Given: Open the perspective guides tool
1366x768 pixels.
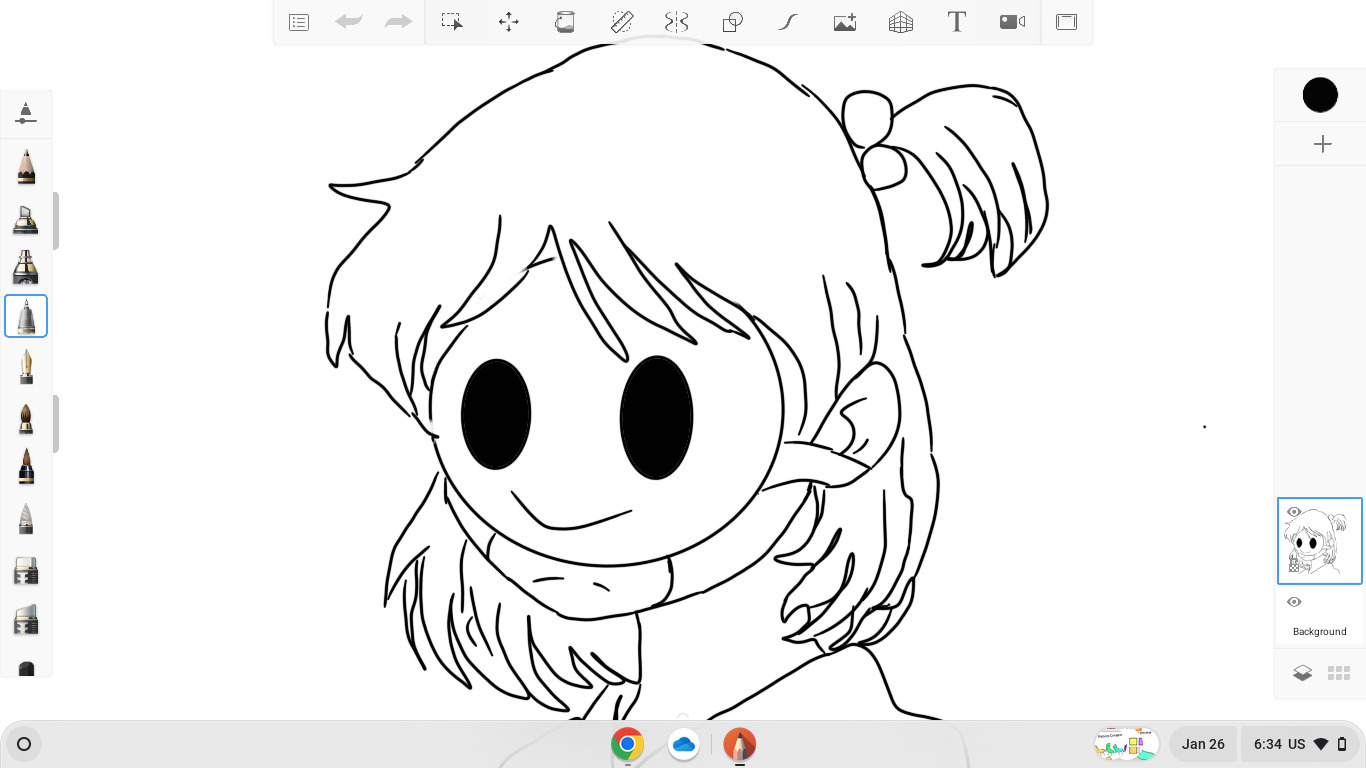Looking at the screenshot, I should [x=901, y=22].
